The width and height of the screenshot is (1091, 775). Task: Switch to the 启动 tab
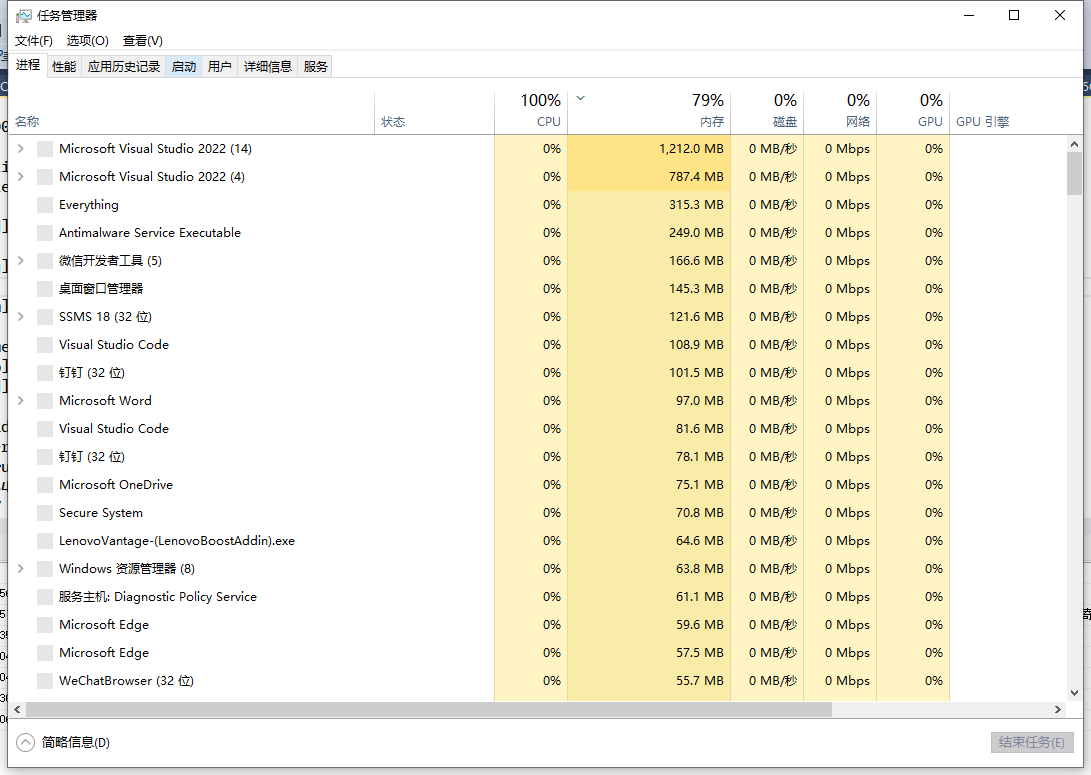tap(184, 66)
